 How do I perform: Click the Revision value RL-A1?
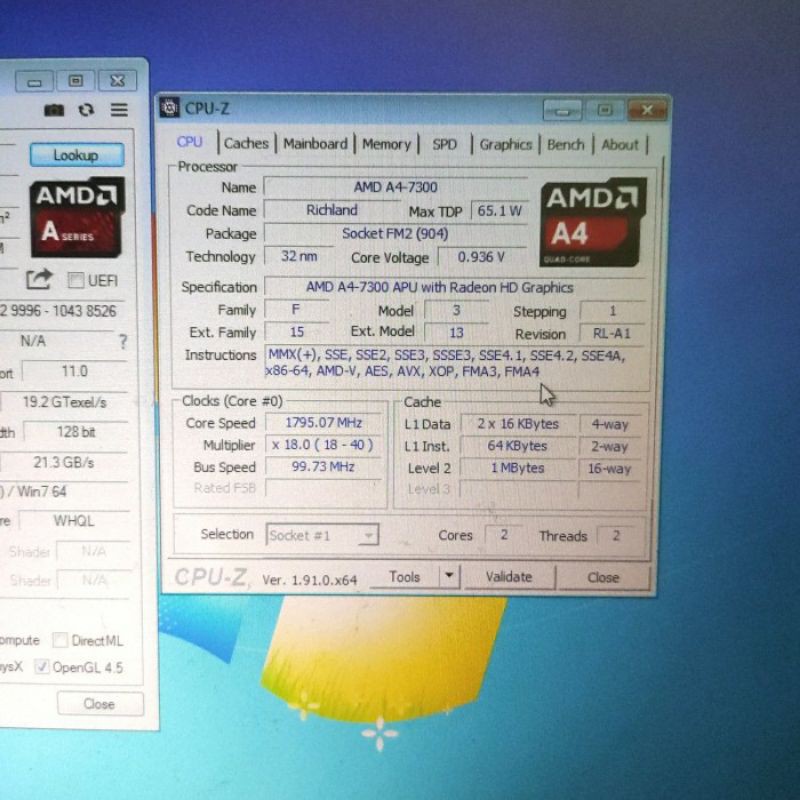[612, 333]
